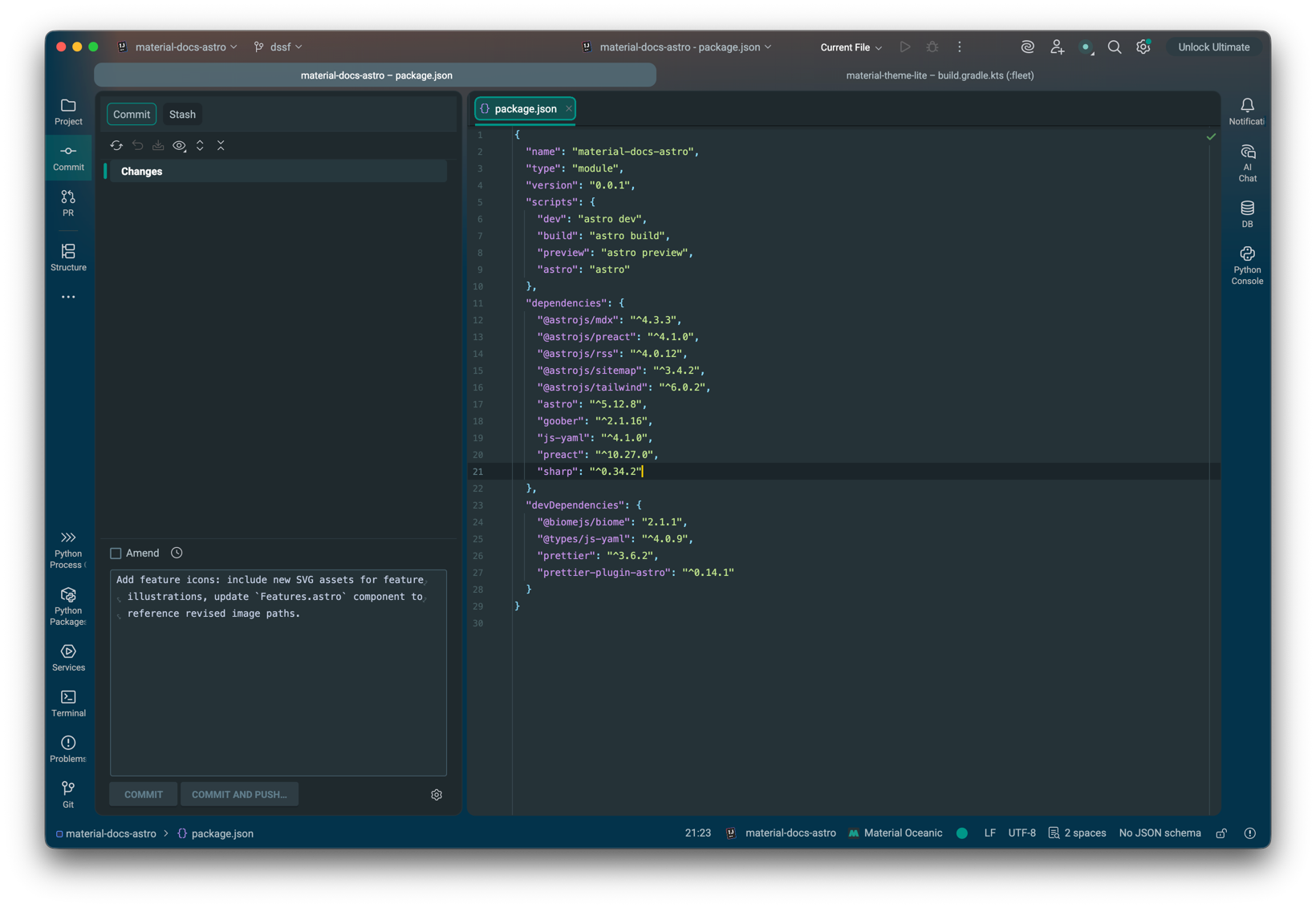The height and width of the screenshot is (908, 1316).
Task: Open the Current File run configuration dropdown
Action: point(851,47)
